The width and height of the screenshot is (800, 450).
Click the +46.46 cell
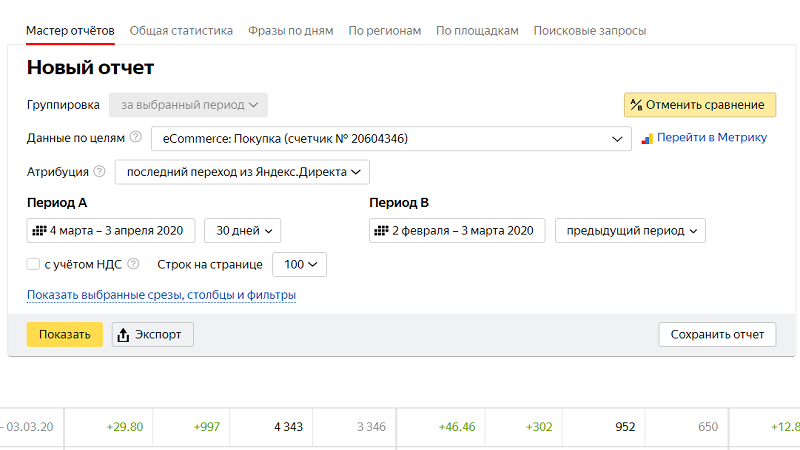(x=441, y=427)
